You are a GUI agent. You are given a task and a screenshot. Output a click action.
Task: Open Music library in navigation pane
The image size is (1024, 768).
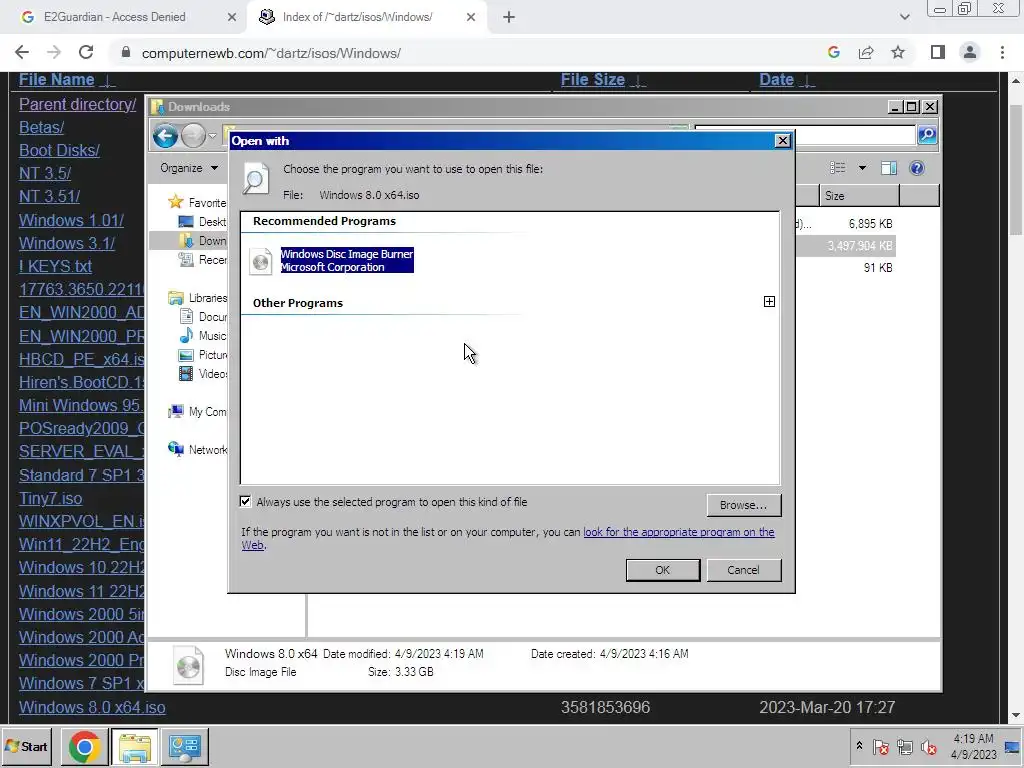[202, 335]
